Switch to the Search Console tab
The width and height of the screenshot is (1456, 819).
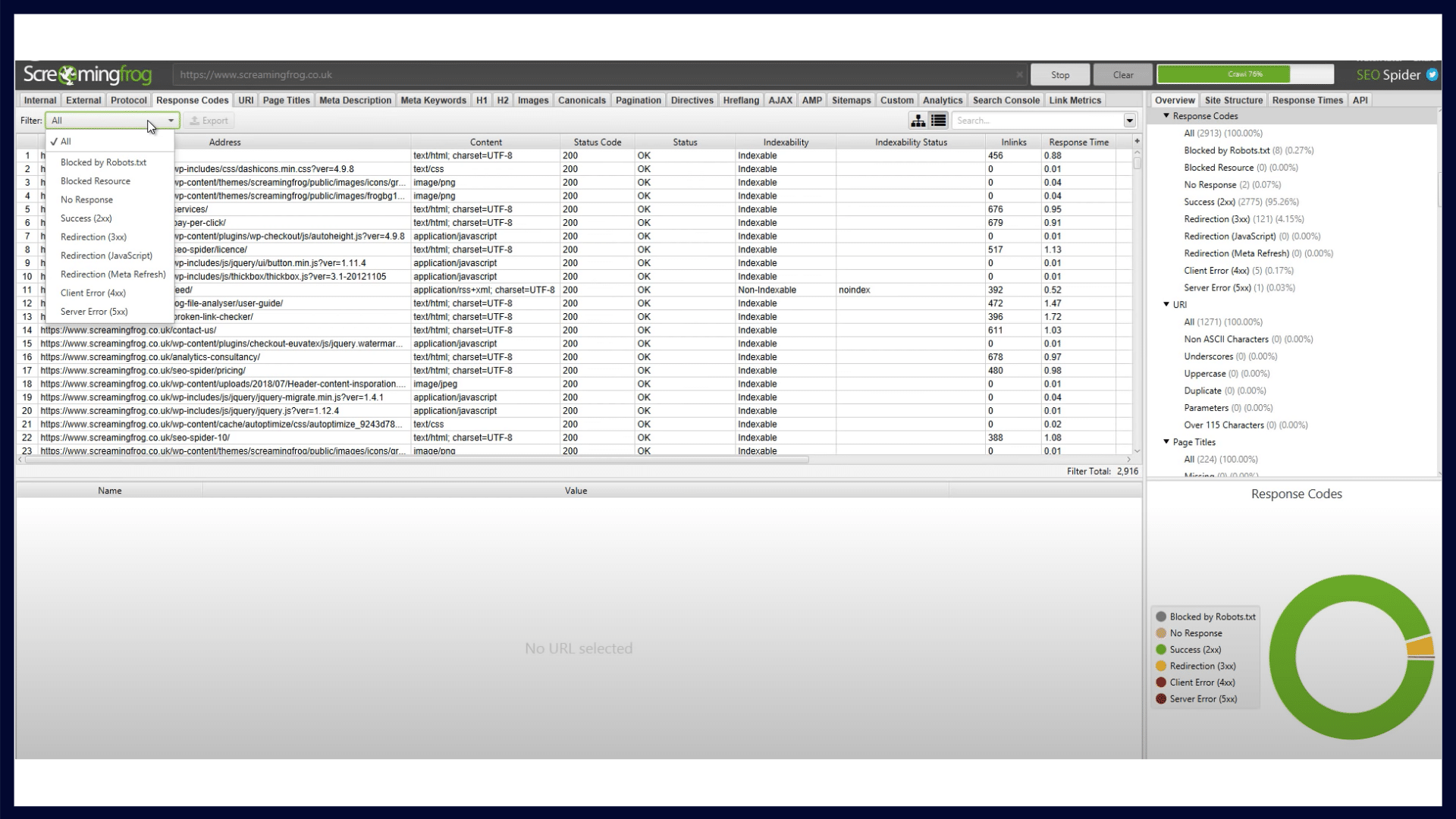click(1006, 100)
